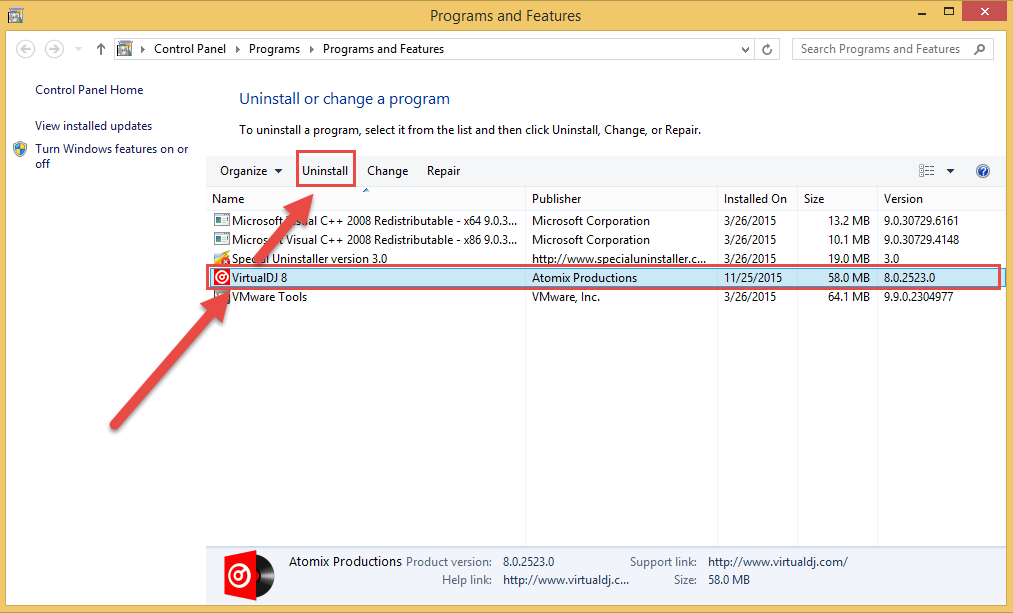The width and height of the screenshot is (1013, 613).
Task: Click the Repair toolbar button
Action: 443,171
